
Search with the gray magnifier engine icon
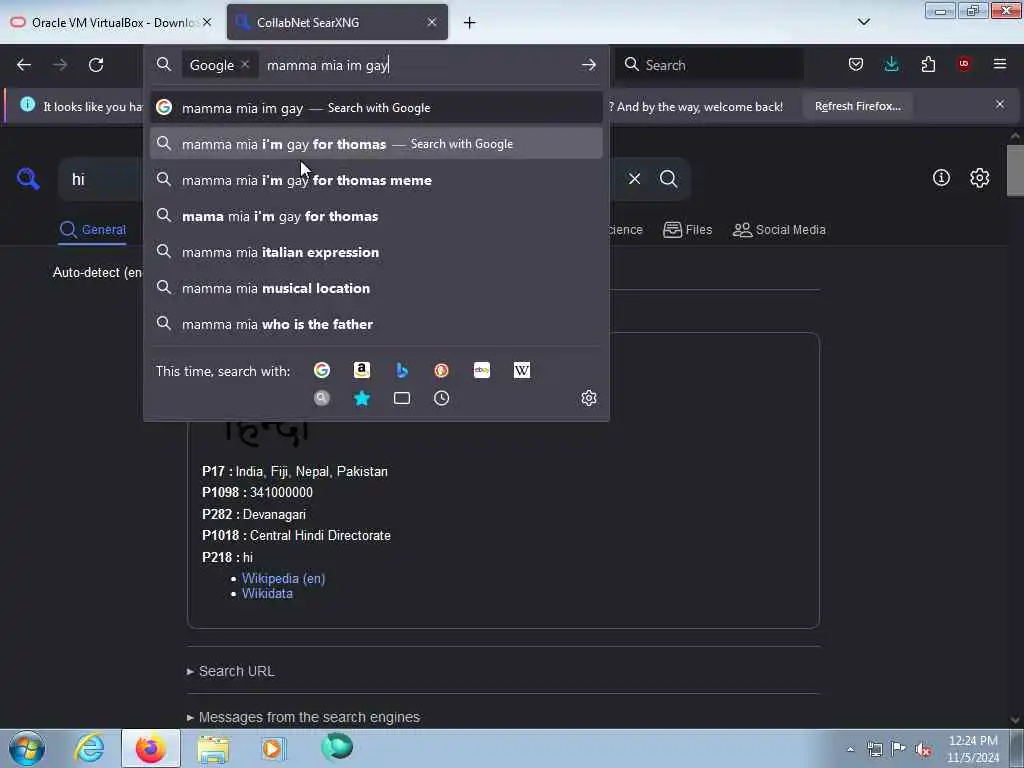322,398
